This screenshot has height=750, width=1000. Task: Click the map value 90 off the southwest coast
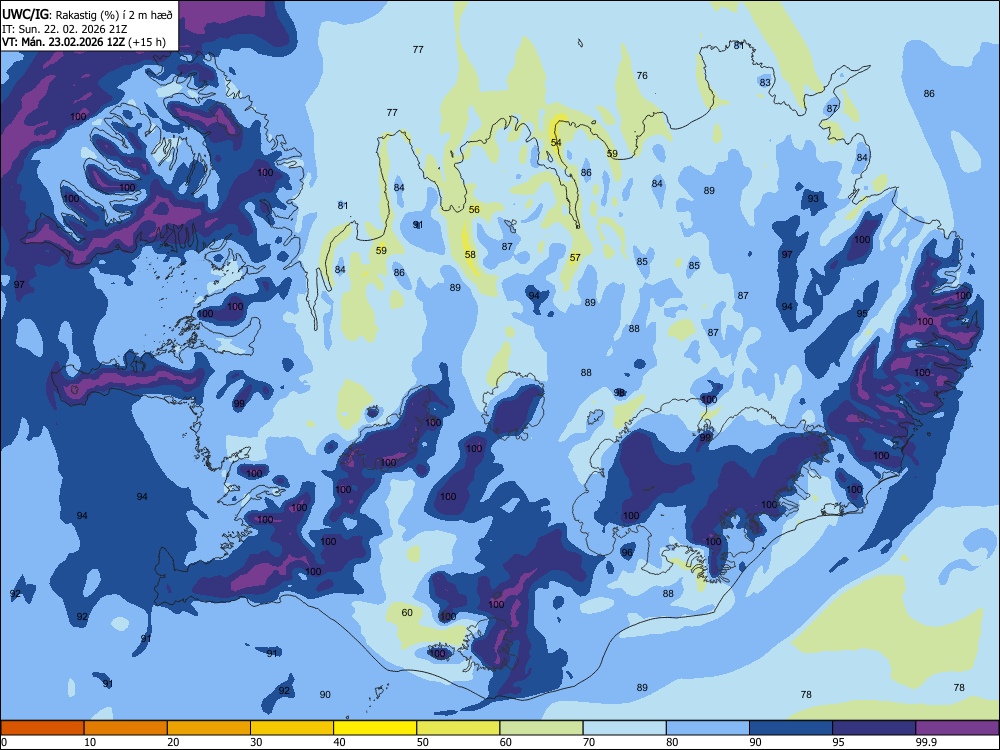click(x=325, y=694)
